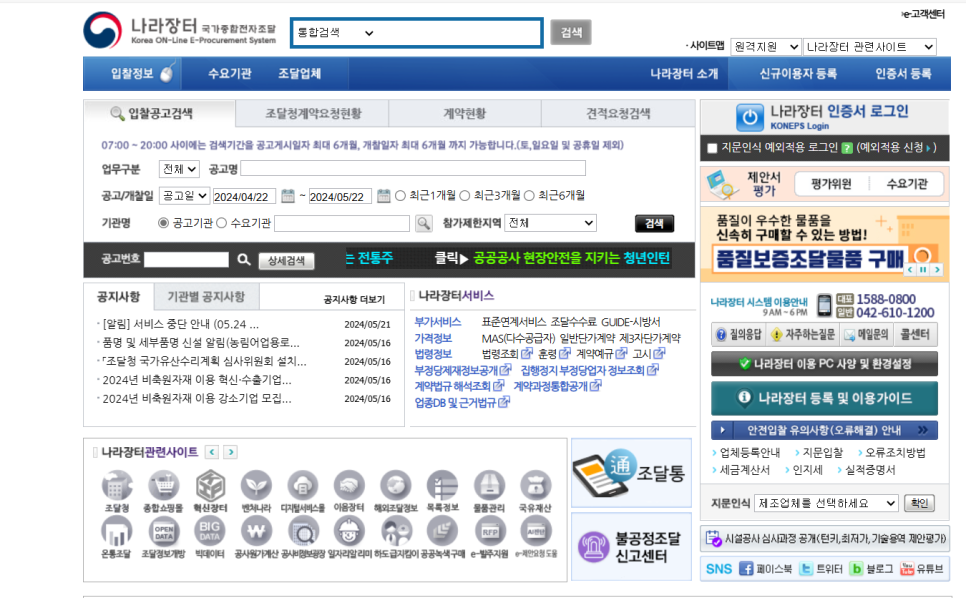Select the 최근1개월 radio button

point(400,196)
